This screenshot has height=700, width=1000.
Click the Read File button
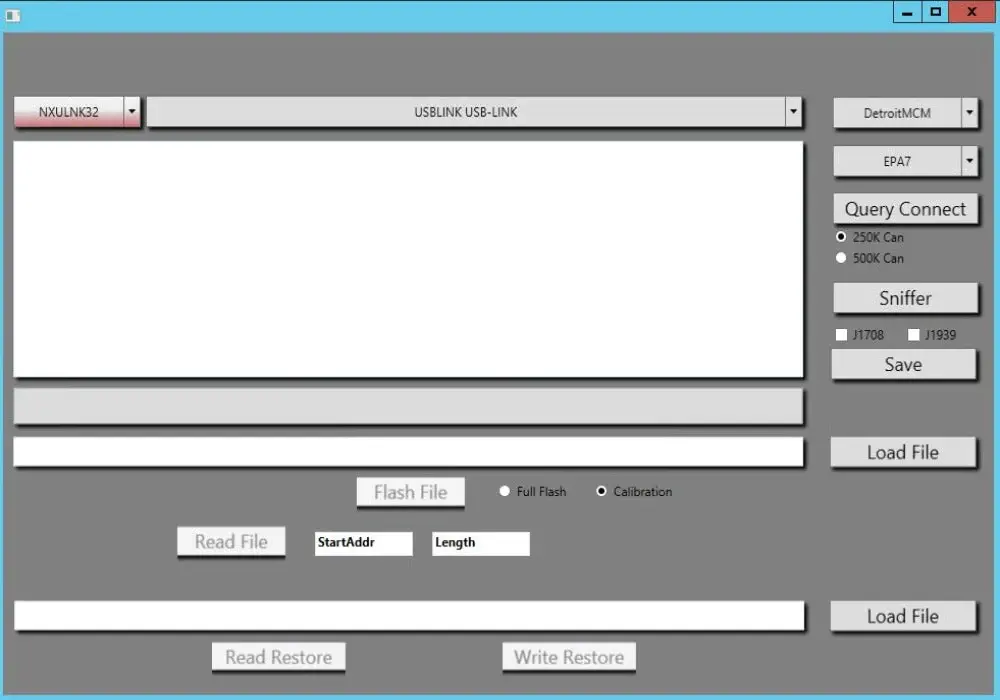point(232,541)
